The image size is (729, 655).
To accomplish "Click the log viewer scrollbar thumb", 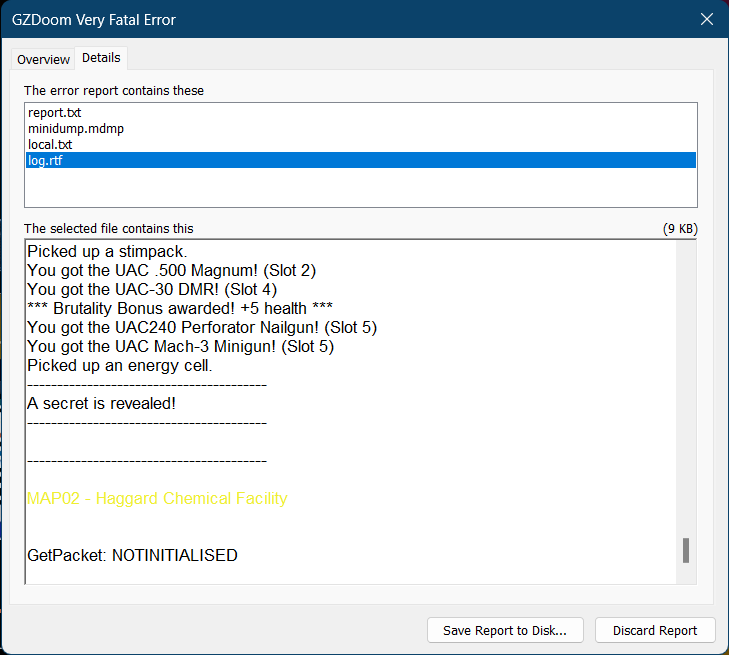I will click(x=686, y=550).
